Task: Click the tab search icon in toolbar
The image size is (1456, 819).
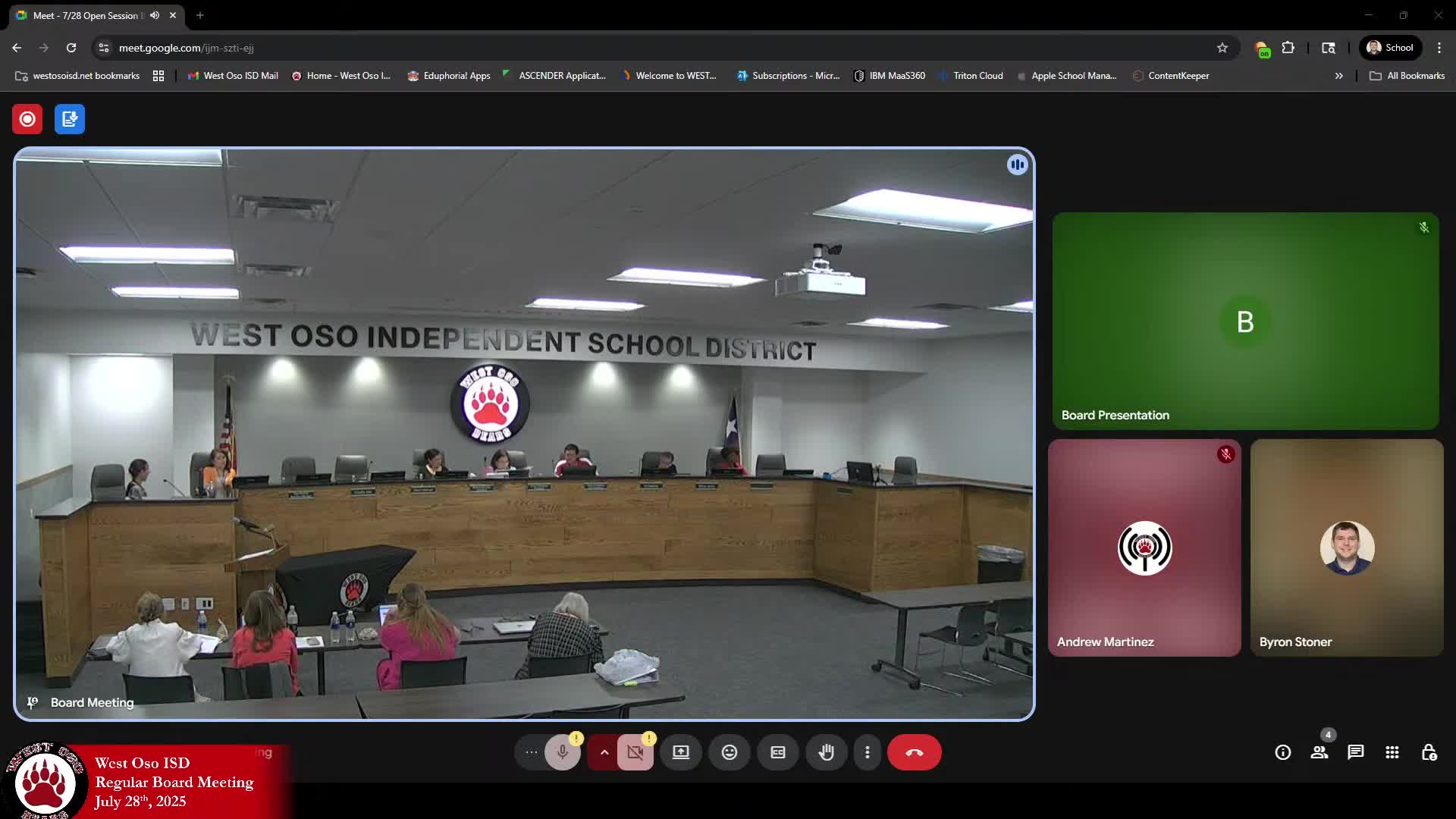Action: pos(1329,48)
